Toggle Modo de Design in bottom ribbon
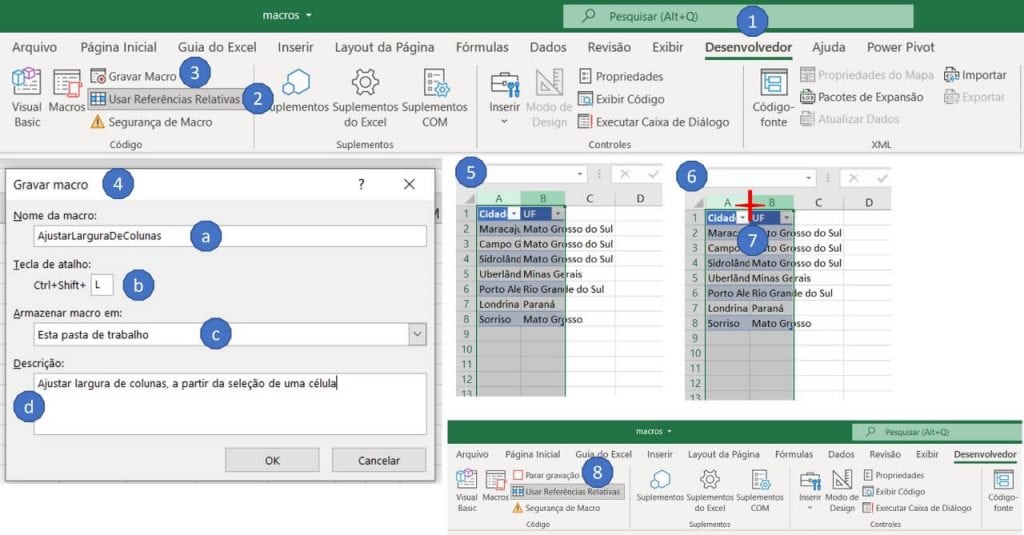Screen dimensions: 1024x535 point(842,490)
